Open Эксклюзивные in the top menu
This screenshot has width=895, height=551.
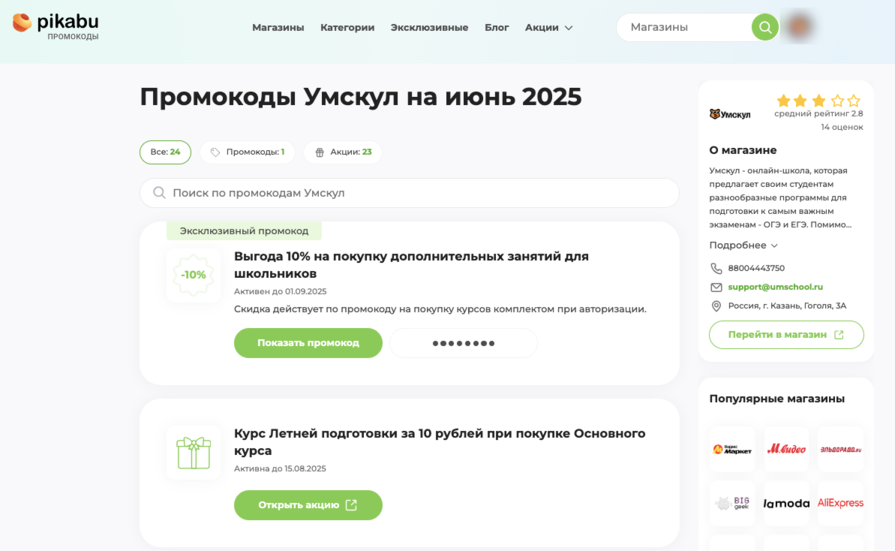pyautogui.click(x=429, y=27)
